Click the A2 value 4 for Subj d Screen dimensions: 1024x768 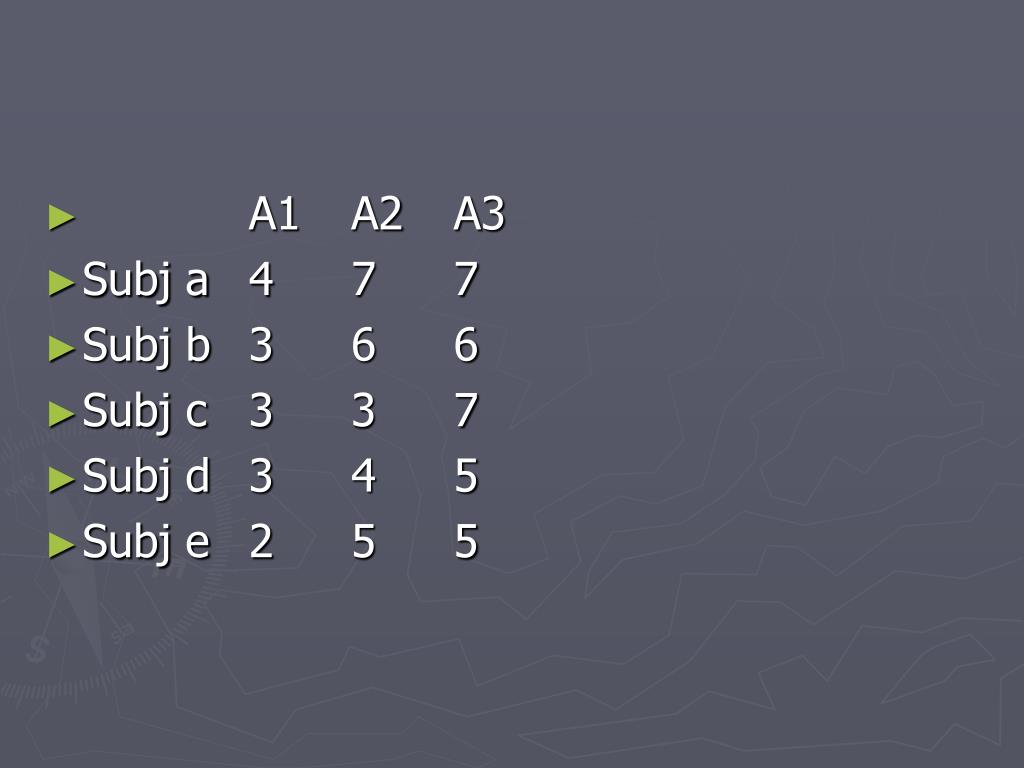click(363, 478)
